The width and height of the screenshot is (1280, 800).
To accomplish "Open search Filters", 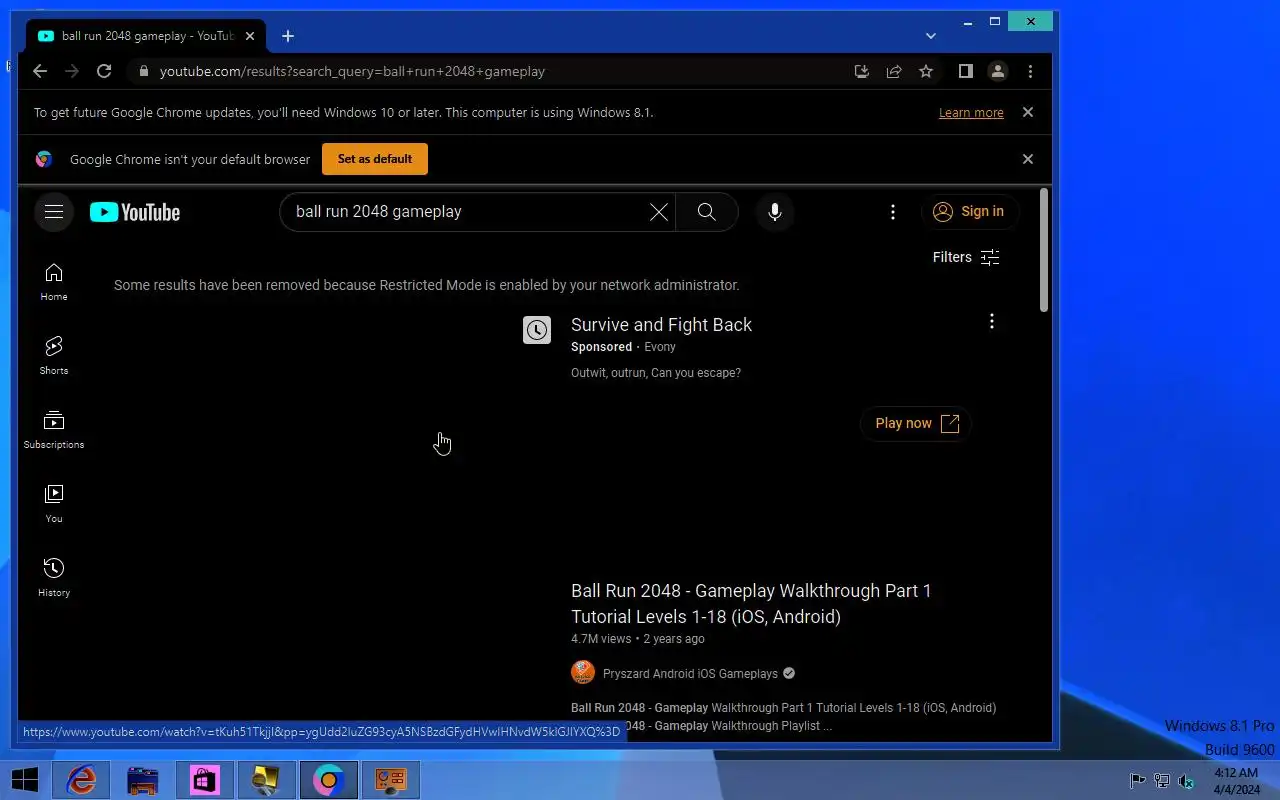I will tap(966, 257).
